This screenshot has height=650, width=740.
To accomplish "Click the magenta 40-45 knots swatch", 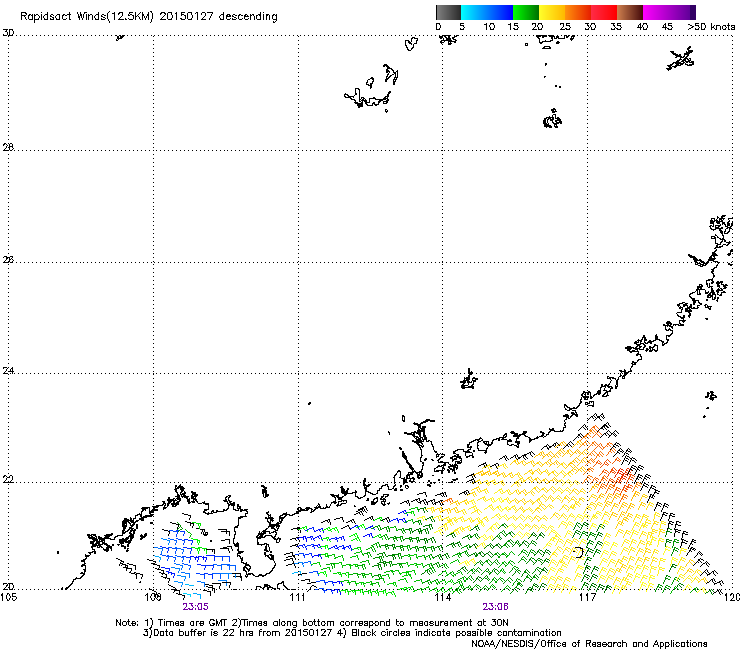I will point(656,12).
